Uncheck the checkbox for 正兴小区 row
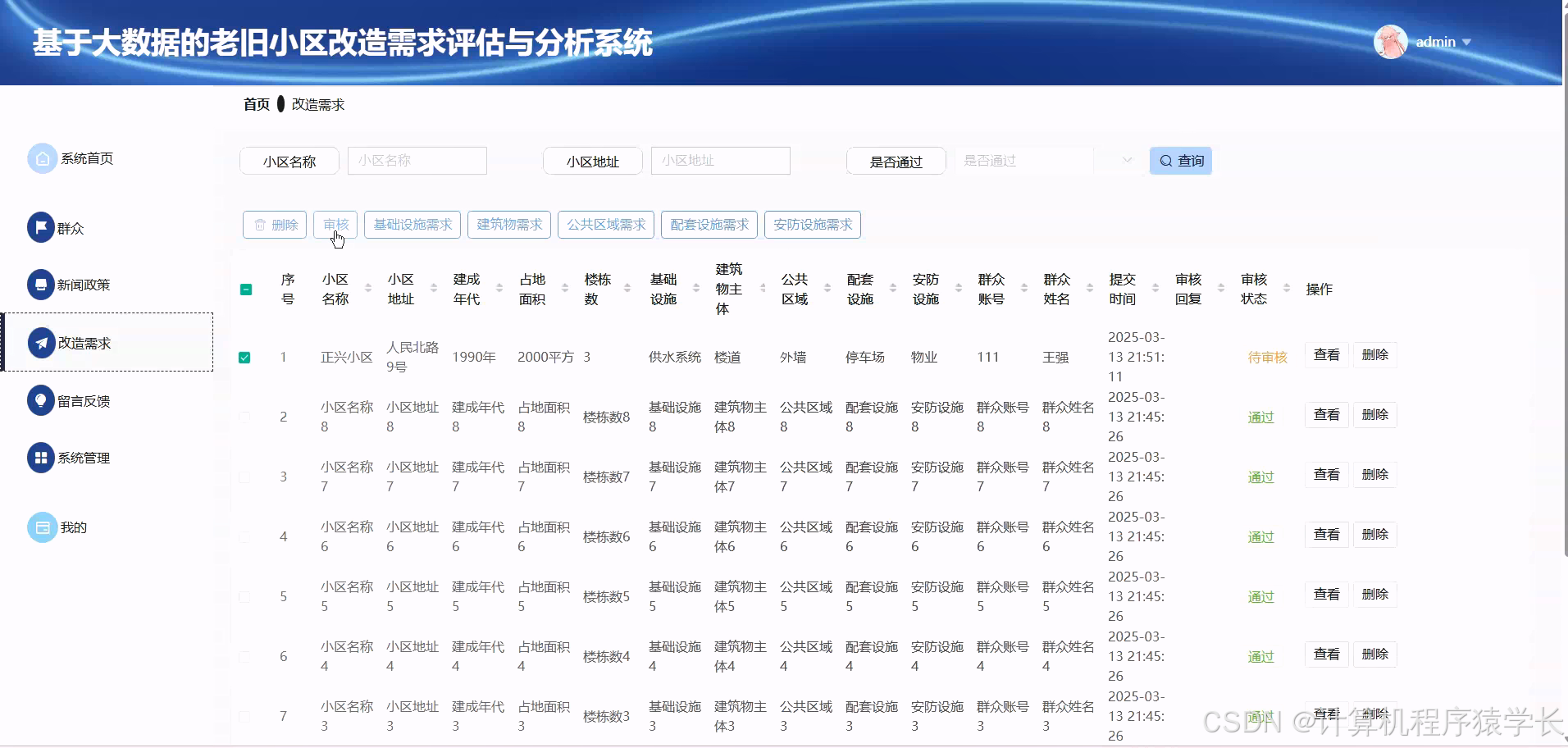The height and width of the screenshot is (748, 1568). pos(245,357)
